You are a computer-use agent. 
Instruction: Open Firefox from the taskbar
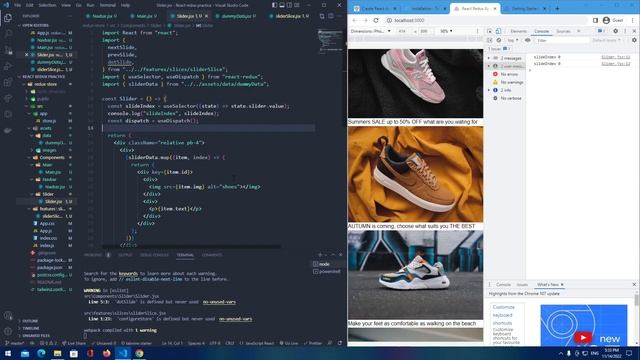107,353
